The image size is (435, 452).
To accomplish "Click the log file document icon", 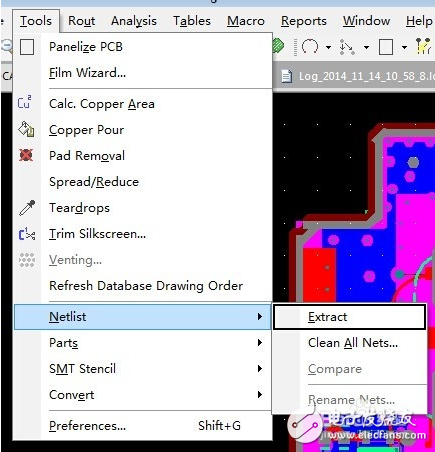I will [286, 76].
